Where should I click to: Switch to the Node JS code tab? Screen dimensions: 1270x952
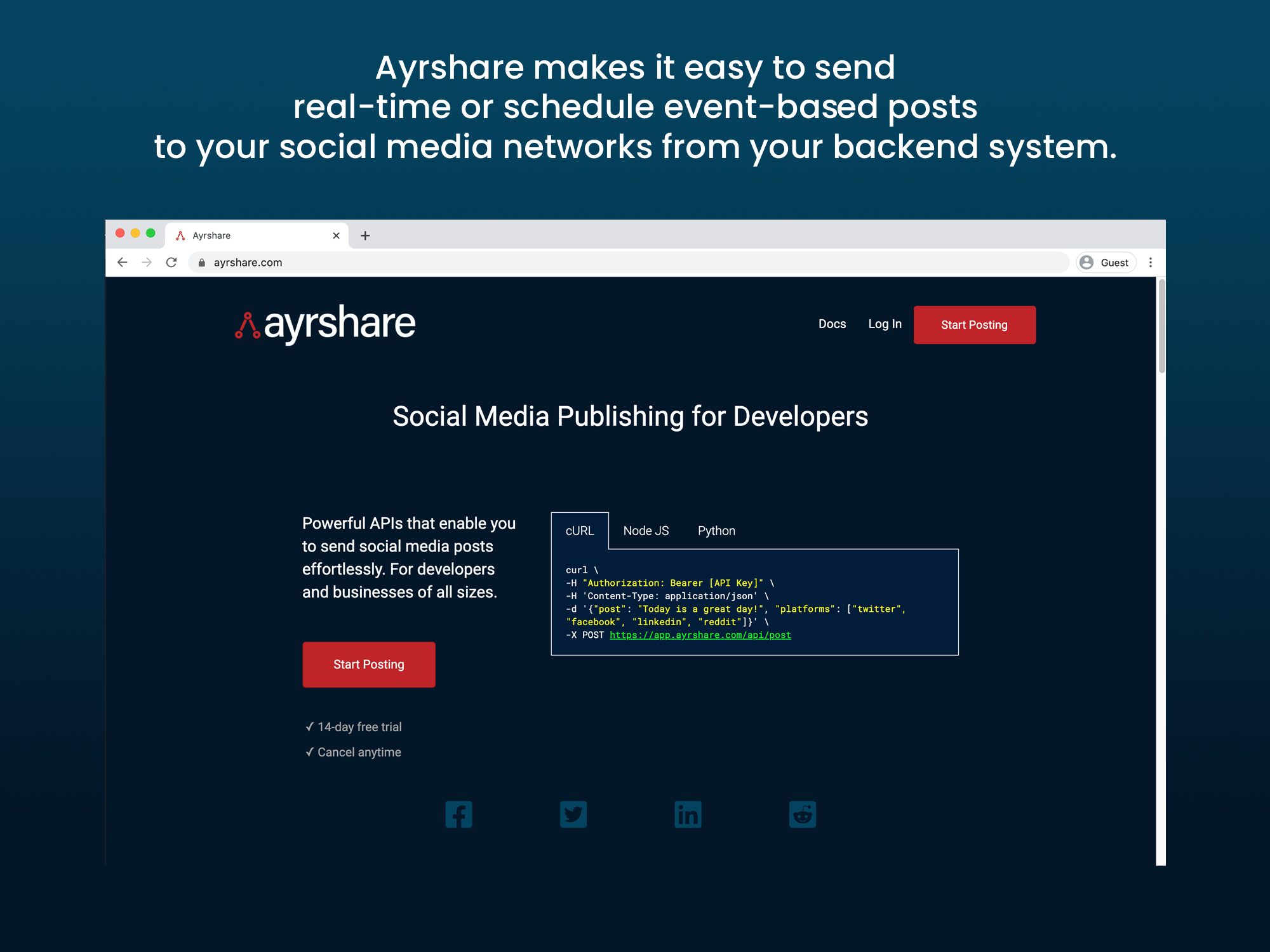point(646,530)
